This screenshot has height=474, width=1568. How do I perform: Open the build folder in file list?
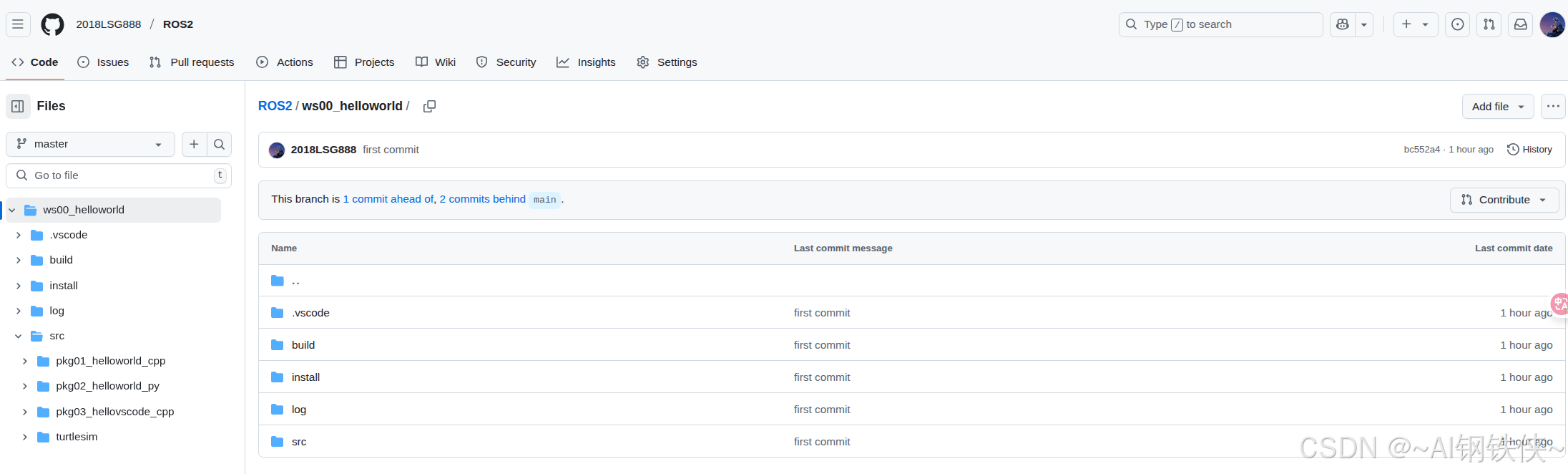click(x=303, y=345)
